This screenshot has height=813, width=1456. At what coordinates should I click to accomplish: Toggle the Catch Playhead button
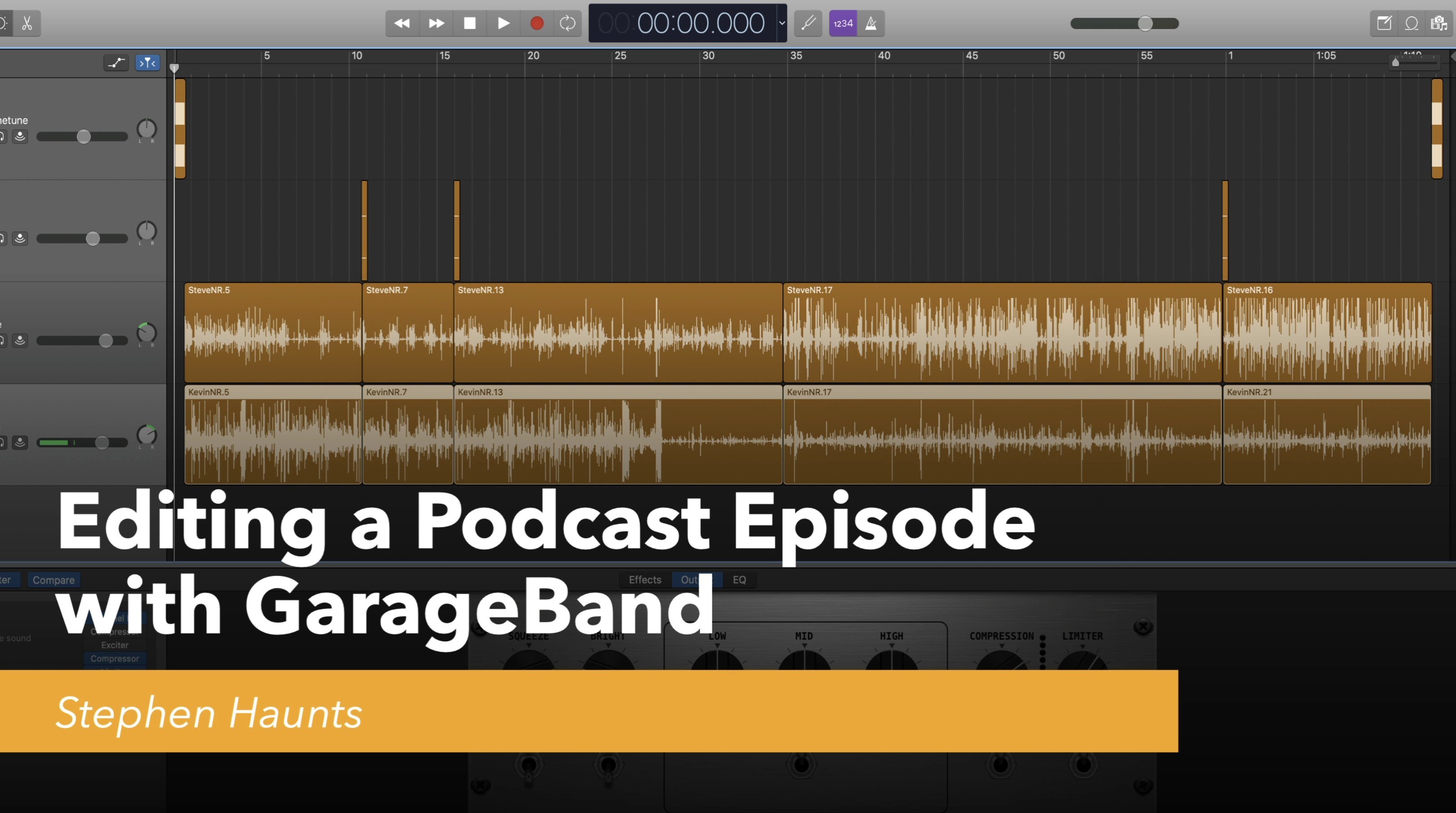147,63
